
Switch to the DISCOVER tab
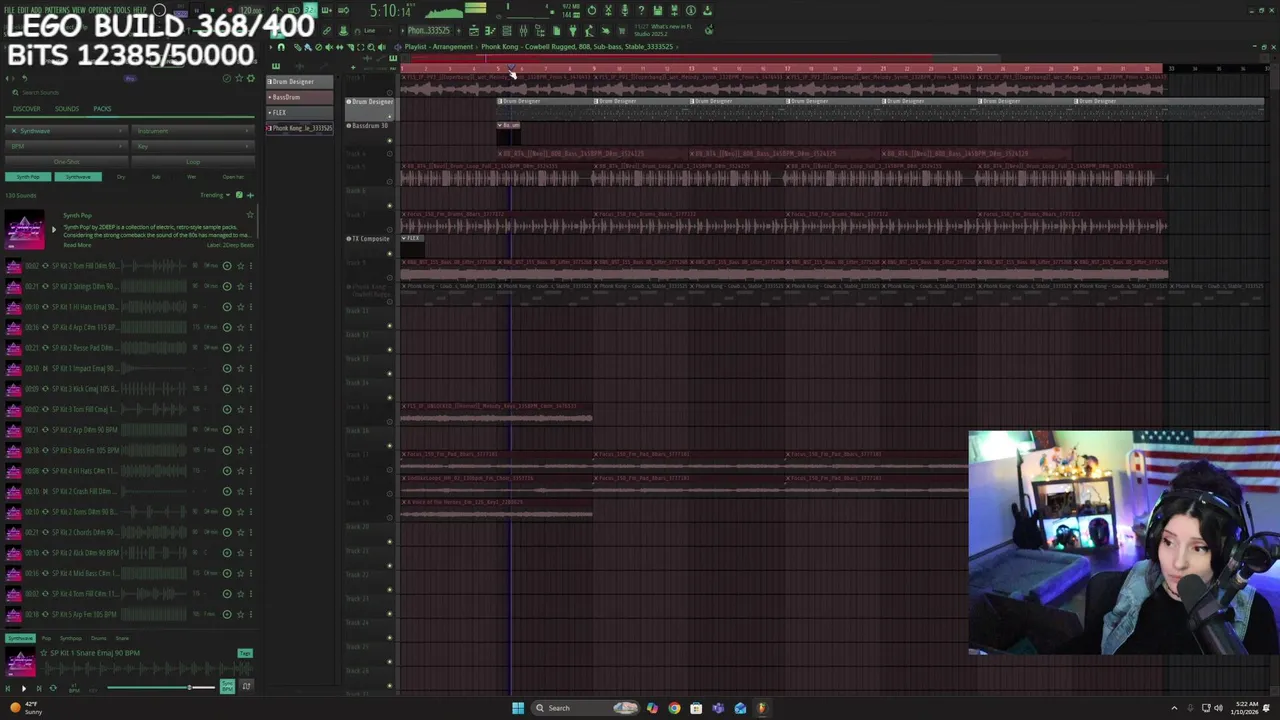26,109
